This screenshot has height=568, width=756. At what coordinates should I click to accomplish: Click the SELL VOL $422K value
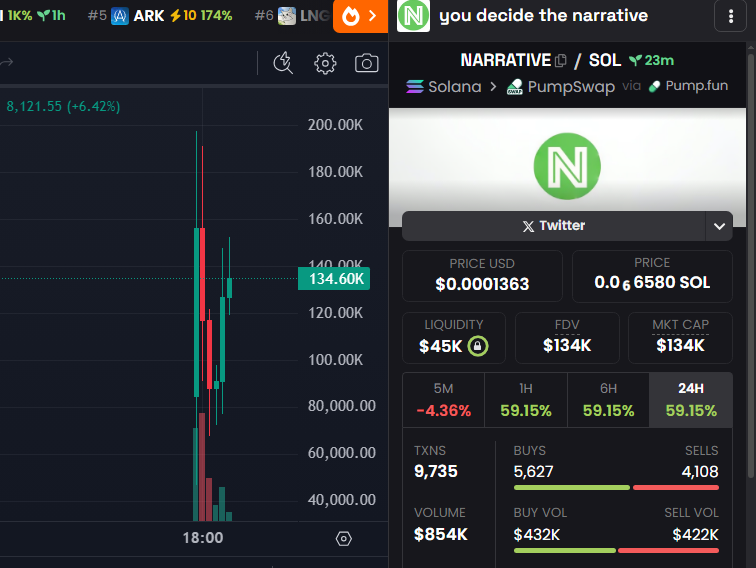[695, 534]
